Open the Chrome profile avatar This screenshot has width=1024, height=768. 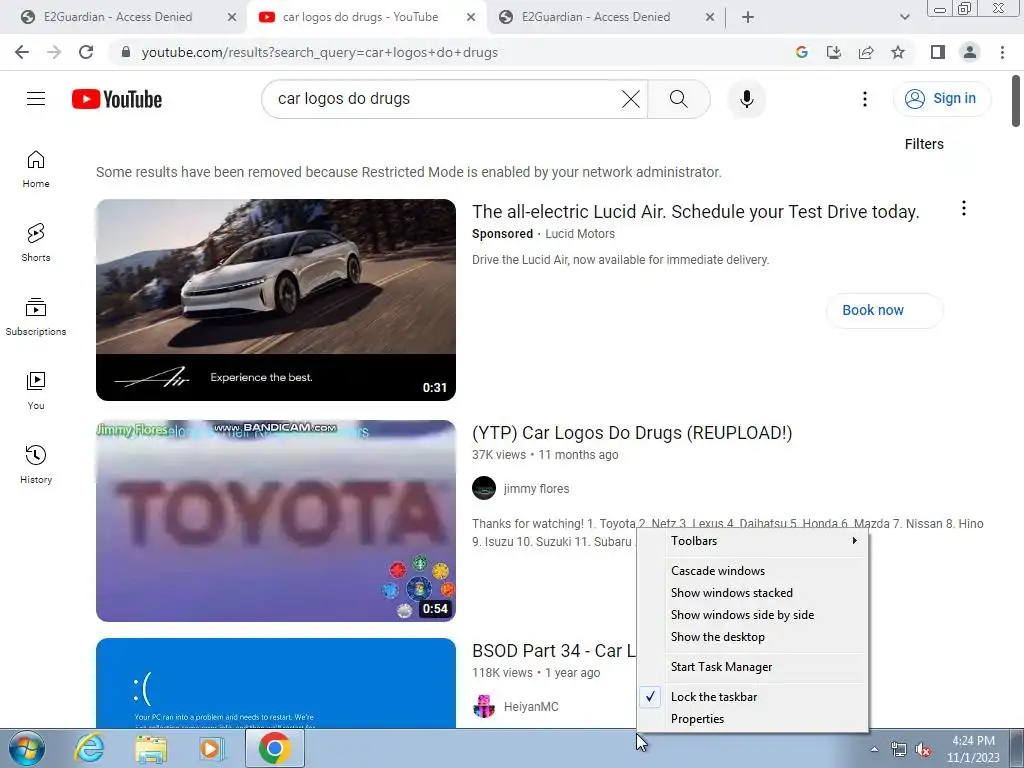[970, 52]
